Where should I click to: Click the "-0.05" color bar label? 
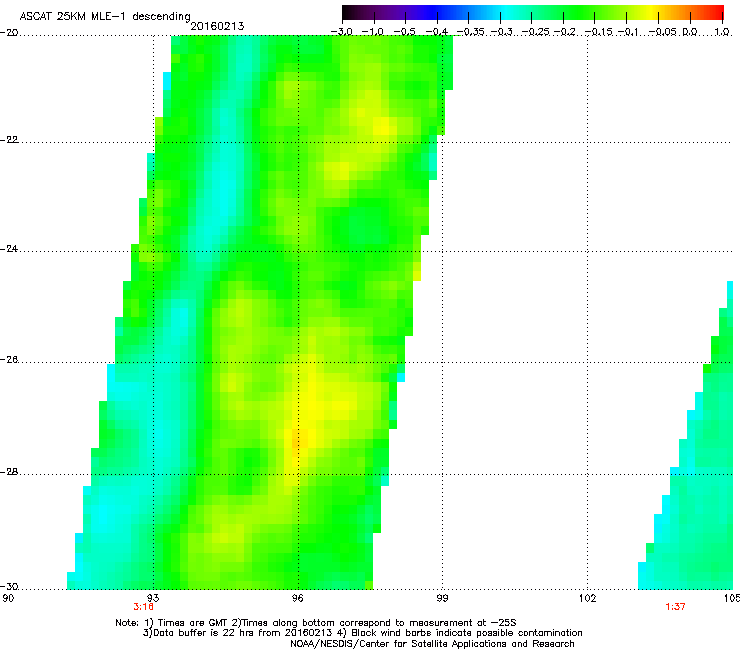[662, 32]
